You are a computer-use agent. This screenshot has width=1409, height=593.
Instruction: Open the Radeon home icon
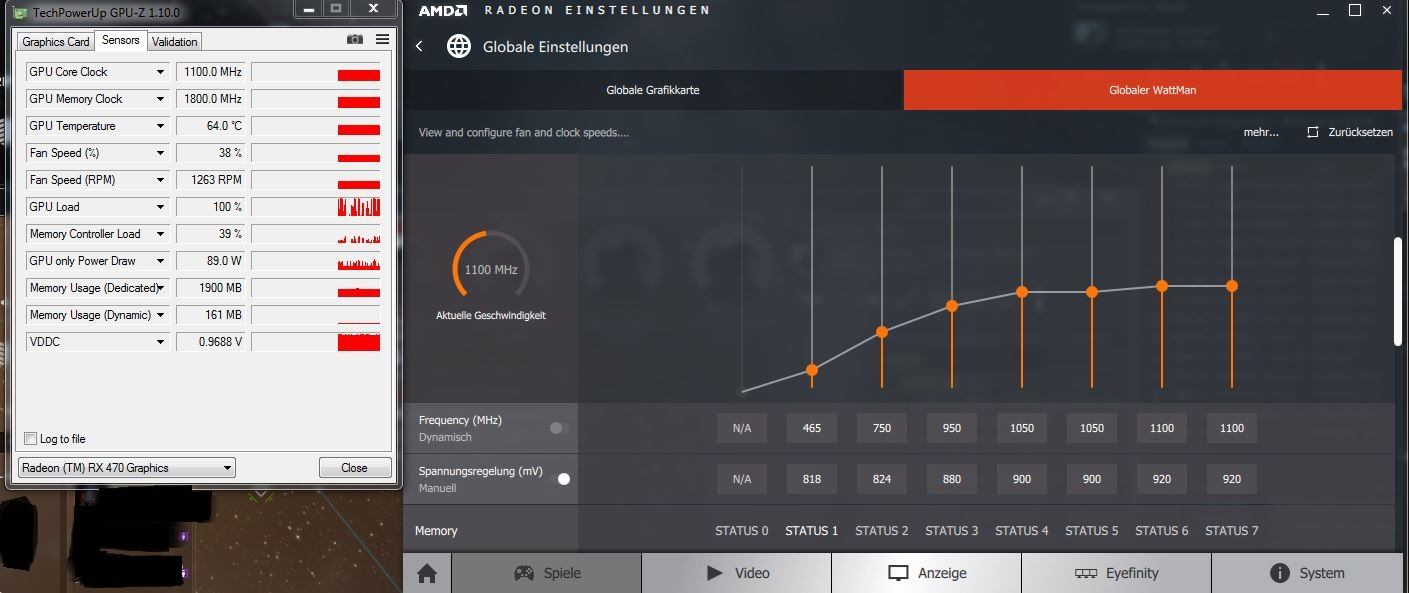[x=427, y=573]
